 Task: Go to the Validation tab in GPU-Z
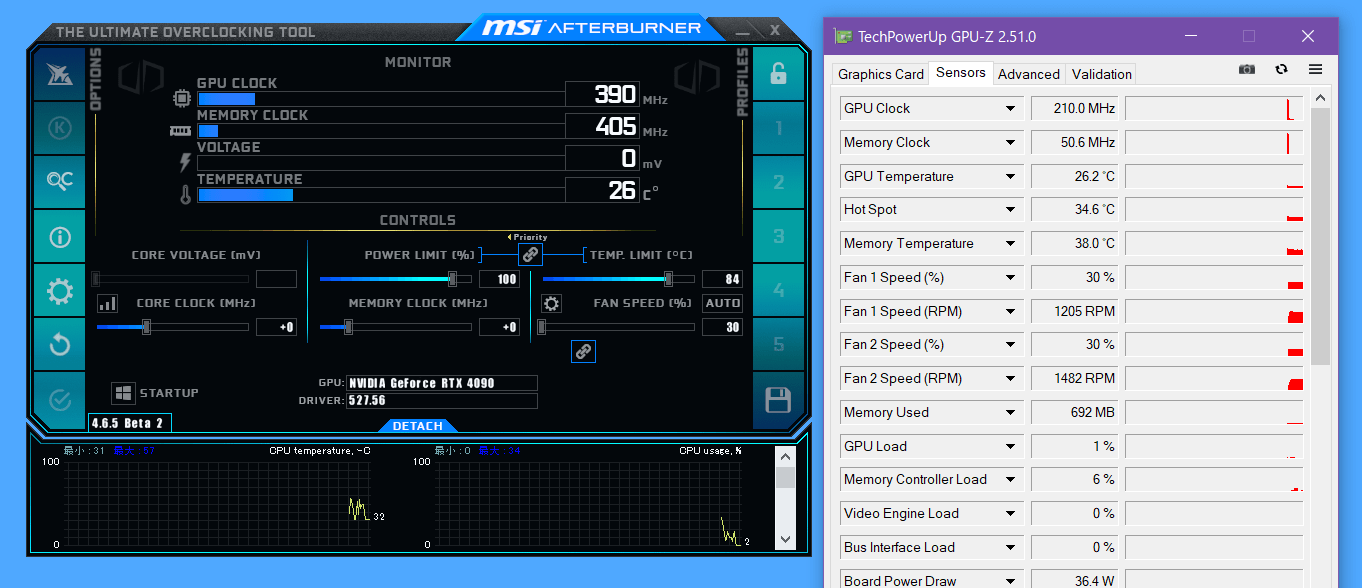pyautogui.click(x=1102, y=74)
